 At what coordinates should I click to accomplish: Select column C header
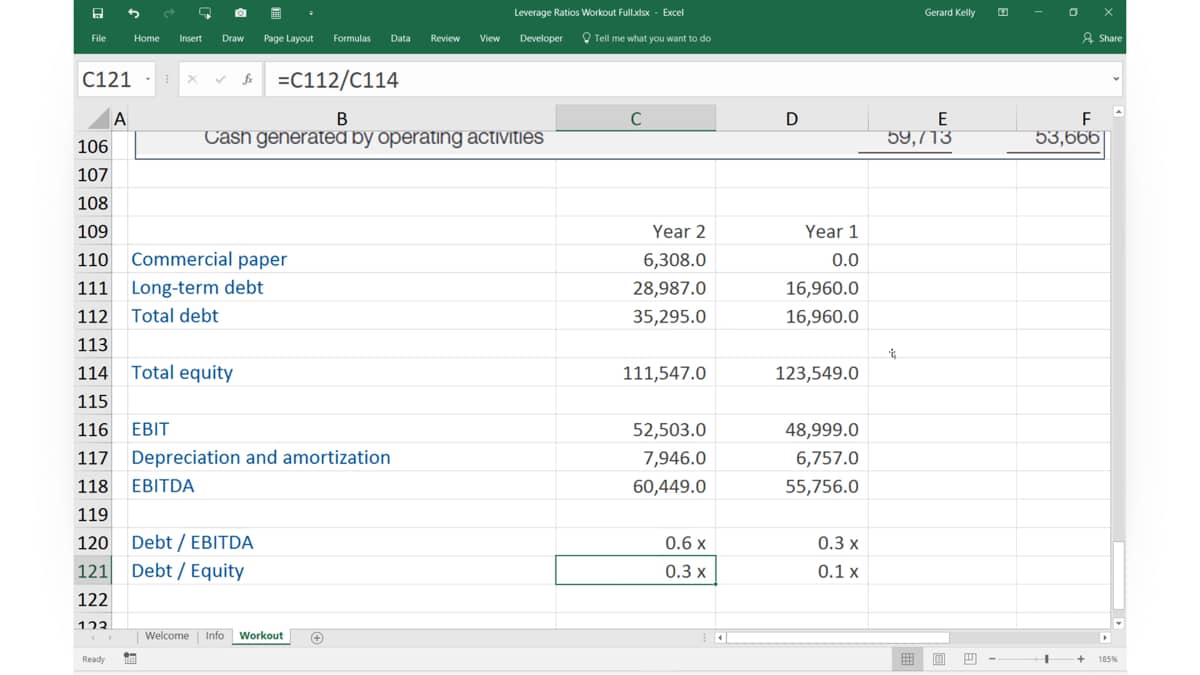(635, 118)
